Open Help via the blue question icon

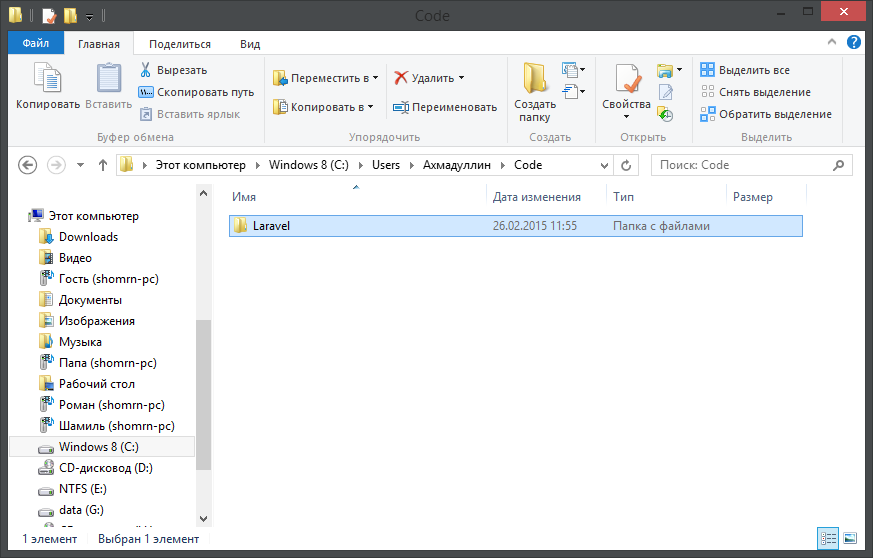854,42
